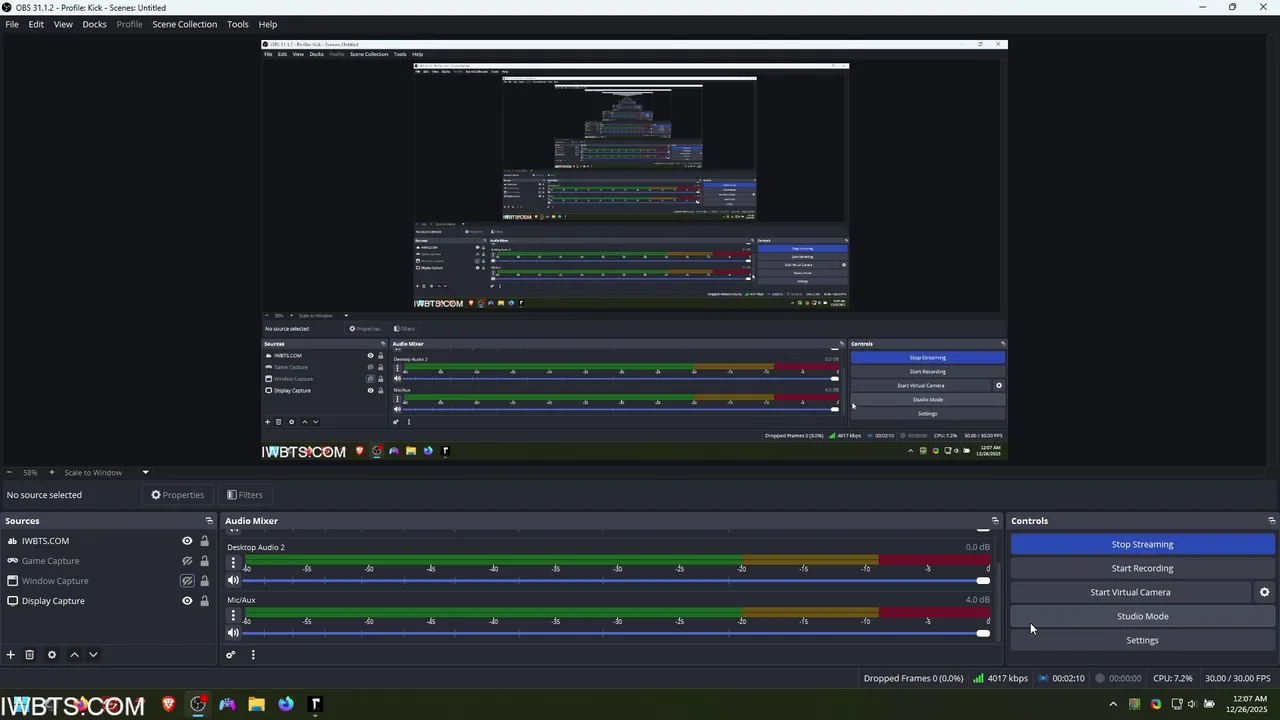This screenshot has width=1280, height=720.
Task: Click the green bitrate signal bars icon
Action: tap(978, 678)
